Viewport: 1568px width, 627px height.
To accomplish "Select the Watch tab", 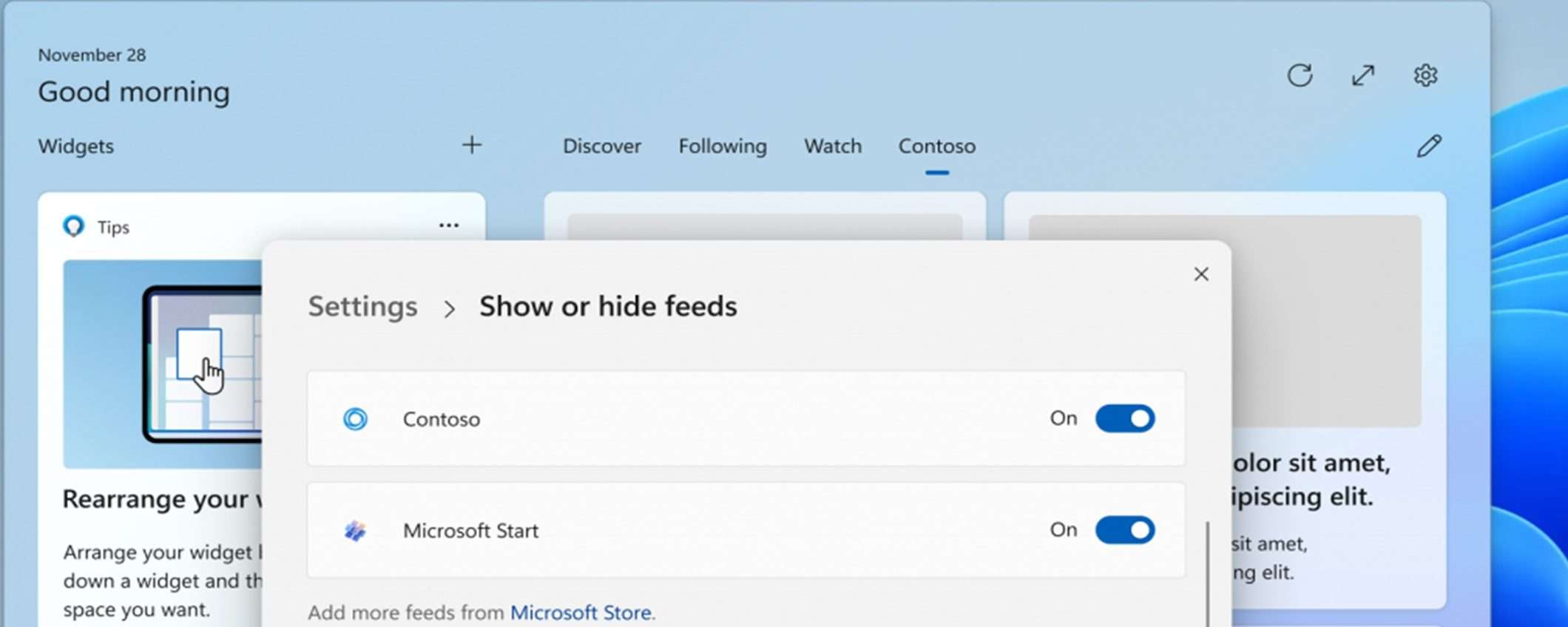I will (833, 146).
